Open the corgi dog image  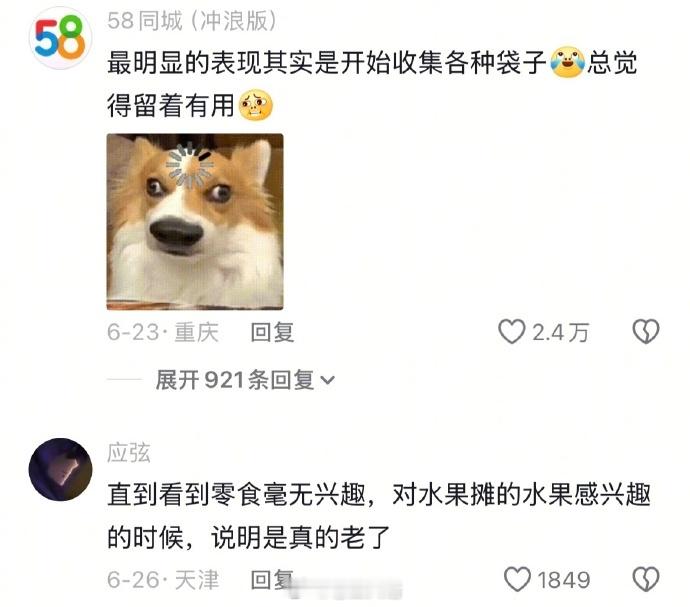tap(195, 221)
